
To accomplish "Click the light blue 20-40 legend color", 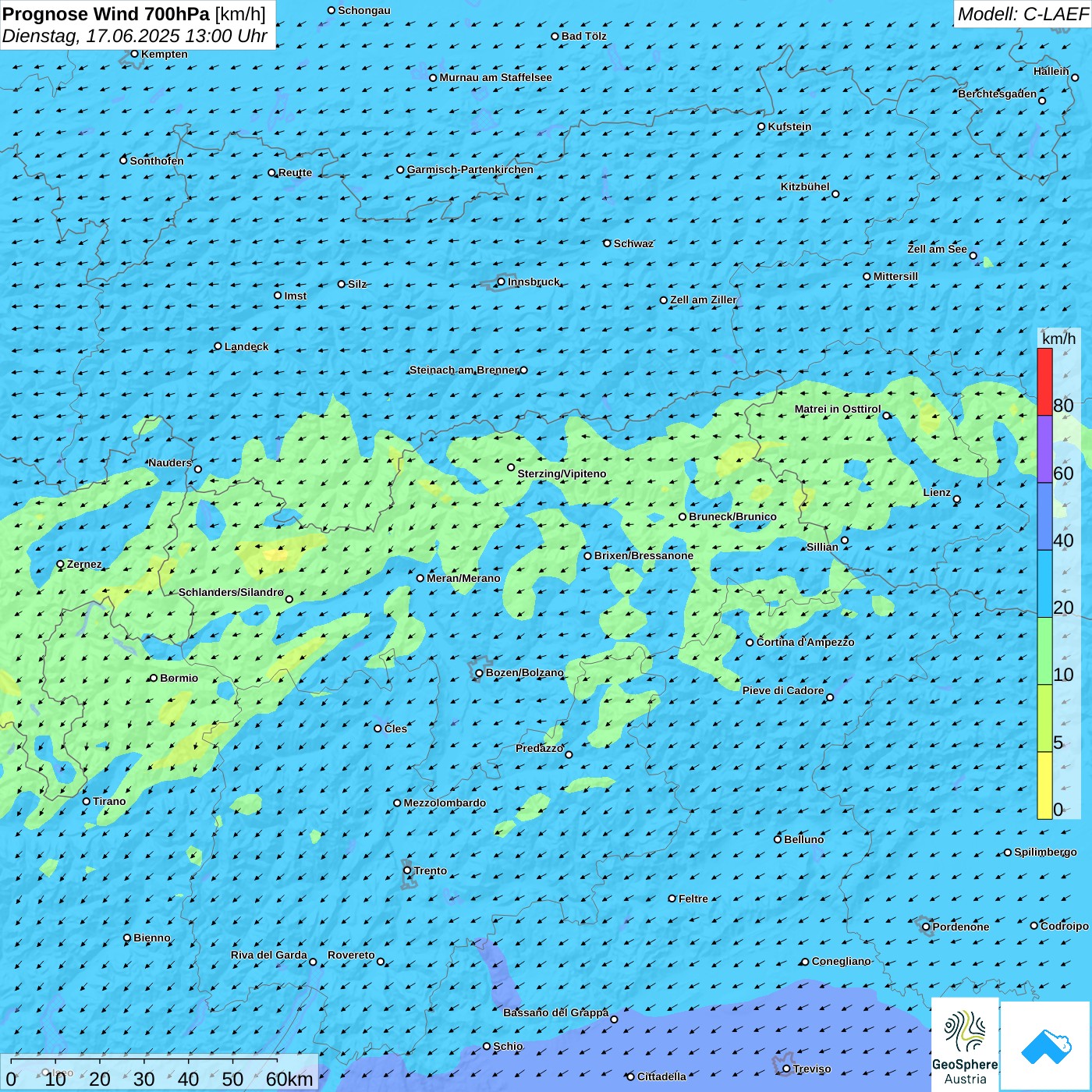I will pos(1044,584).
